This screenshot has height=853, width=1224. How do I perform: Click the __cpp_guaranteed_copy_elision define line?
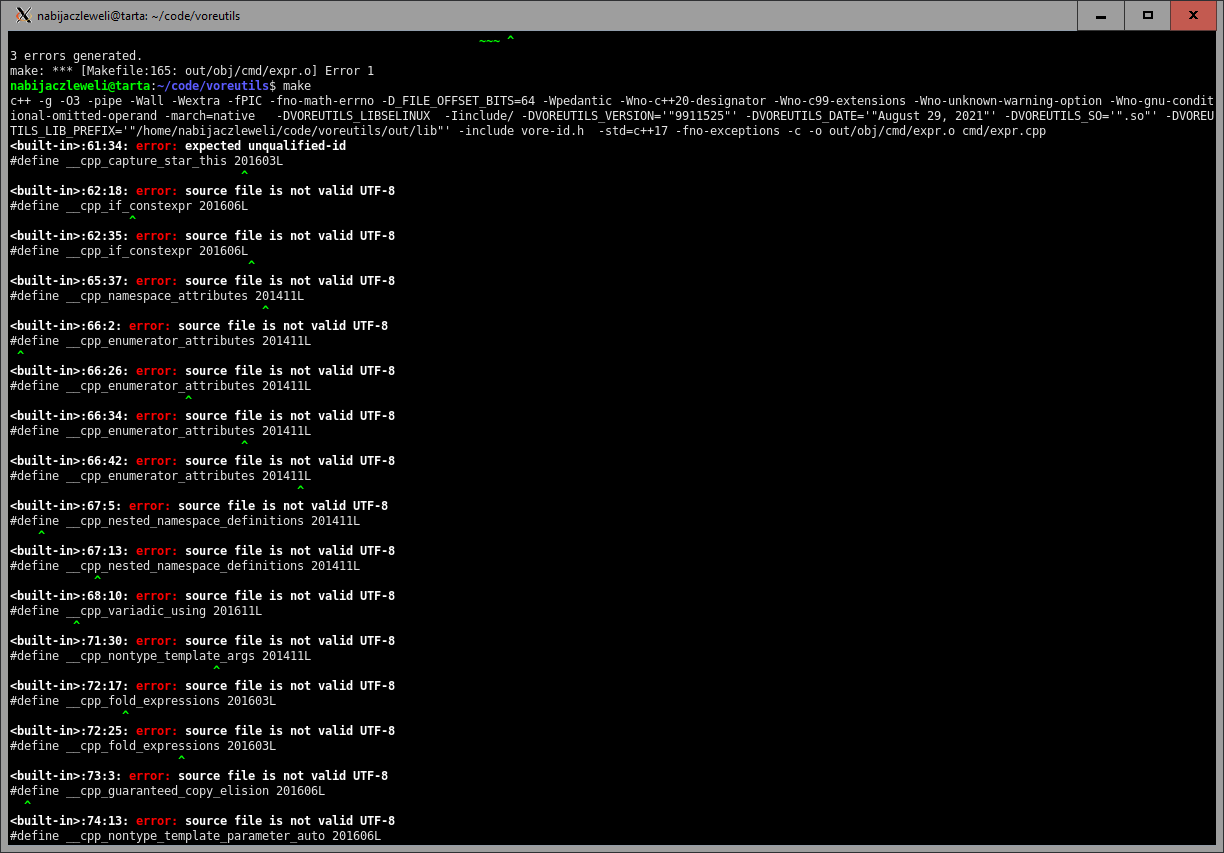point(167,791)
